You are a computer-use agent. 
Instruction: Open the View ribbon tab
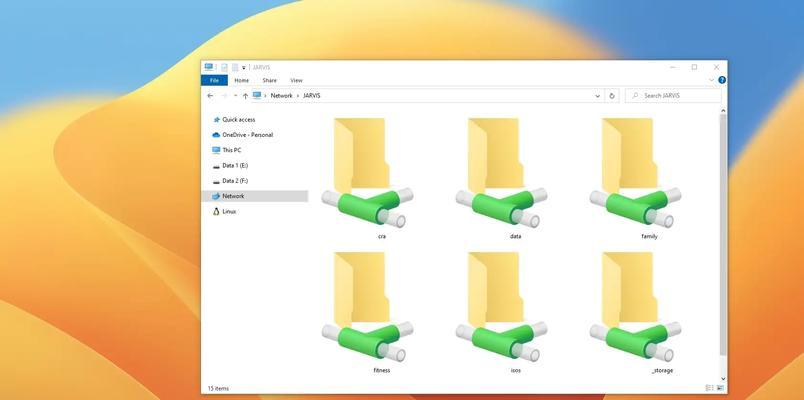[296, 81]
